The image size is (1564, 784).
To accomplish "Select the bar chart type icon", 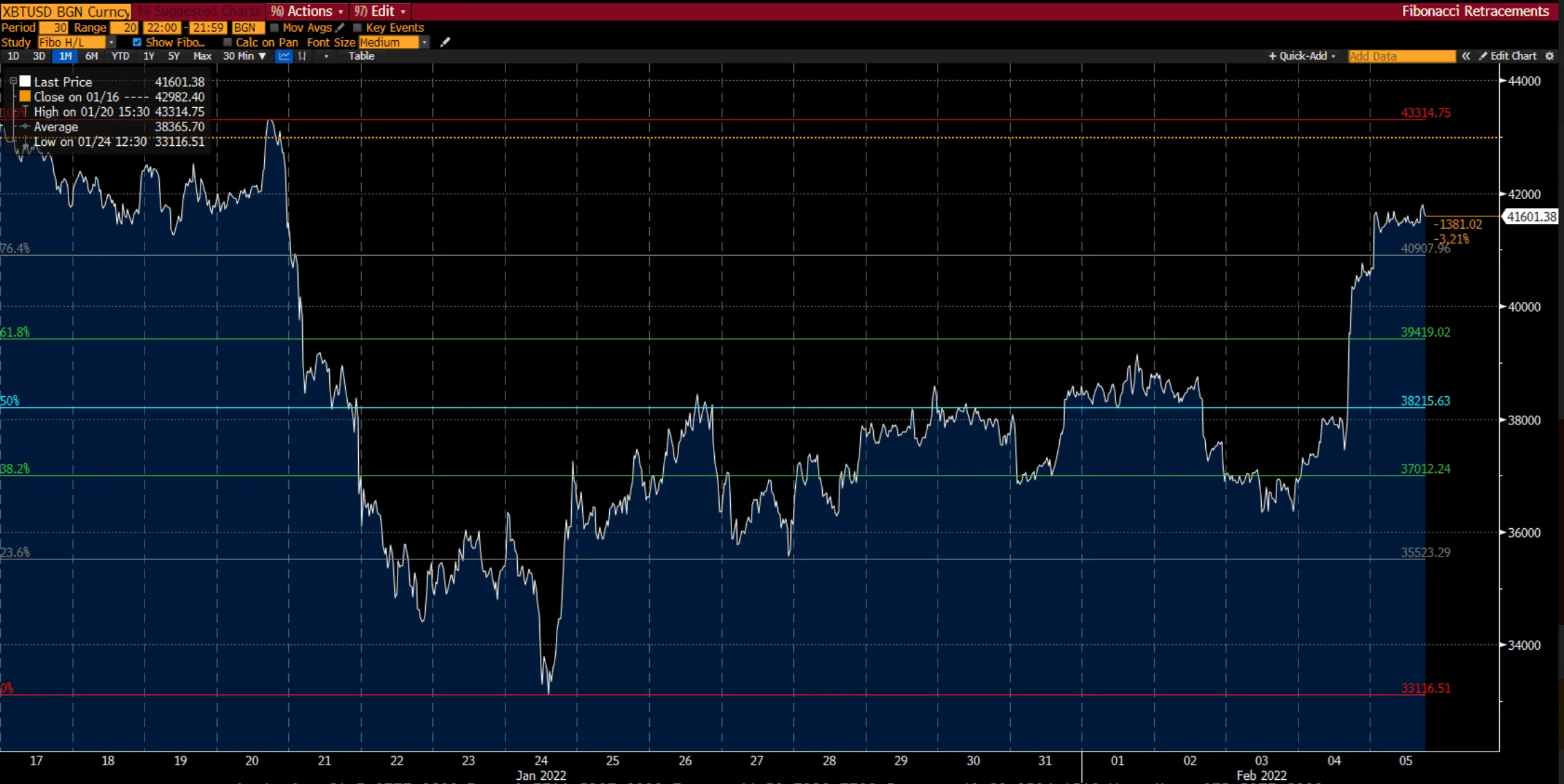I will [x=302, y=56].
